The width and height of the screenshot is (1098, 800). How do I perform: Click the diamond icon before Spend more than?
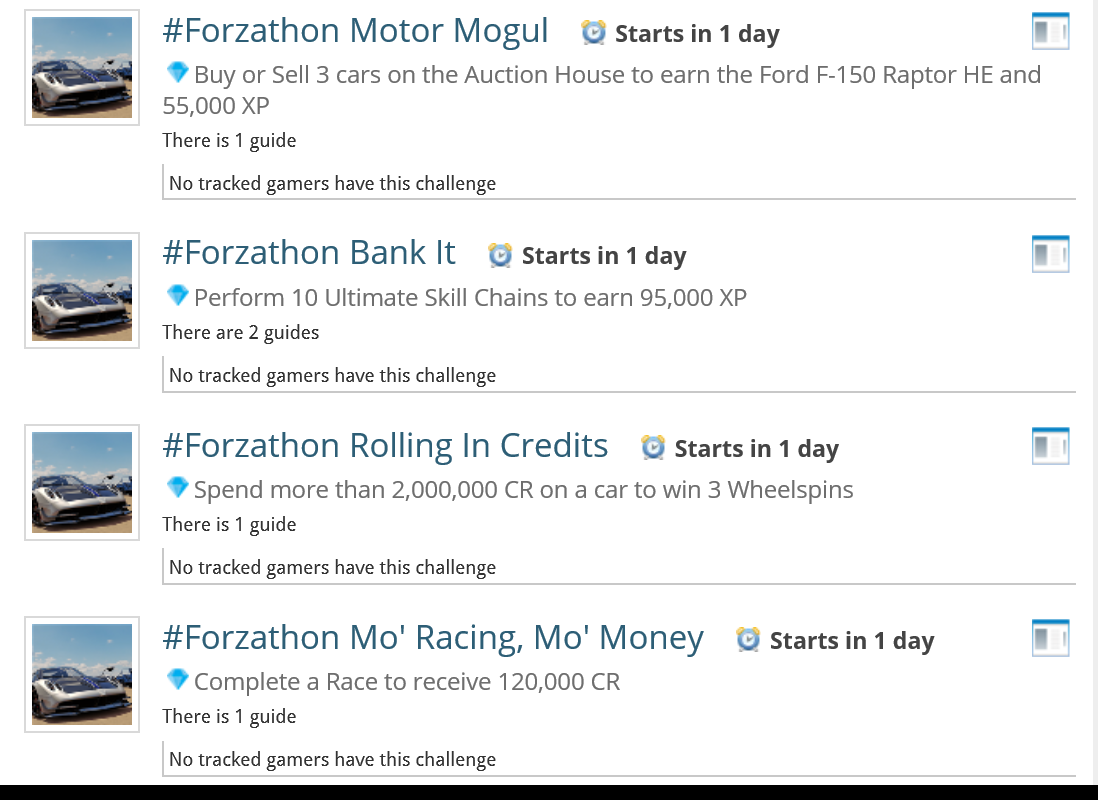[x=177, y=488]
